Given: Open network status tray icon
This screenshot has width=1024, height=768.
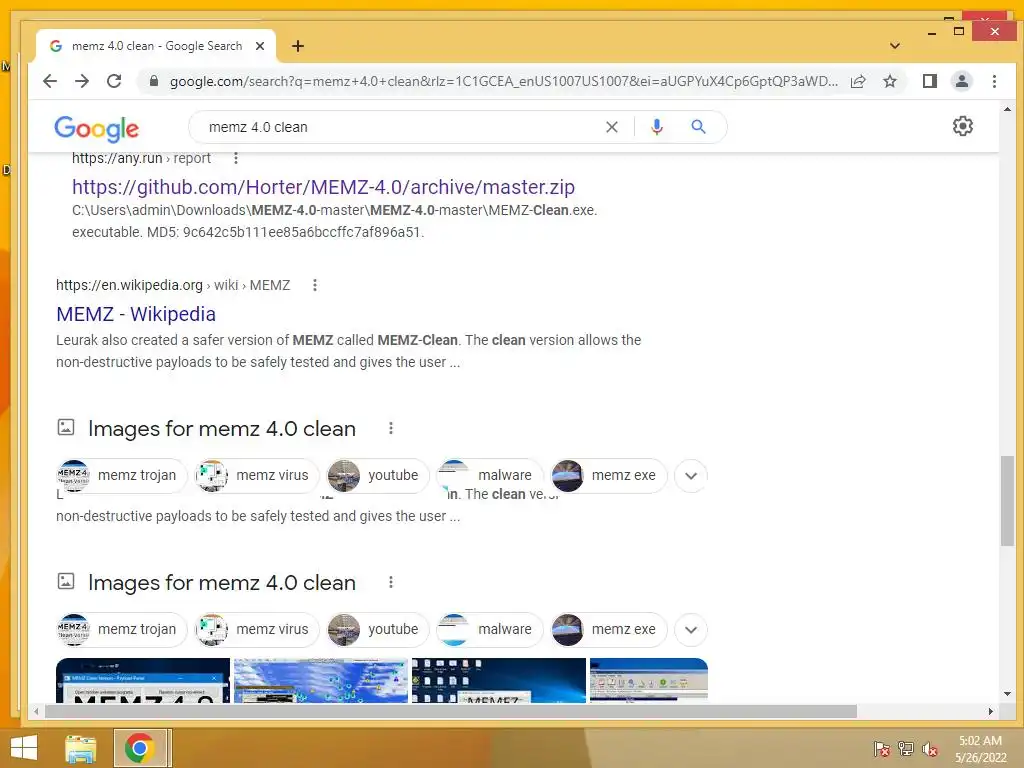Looking at the screenshot, I should coord(906,749).
